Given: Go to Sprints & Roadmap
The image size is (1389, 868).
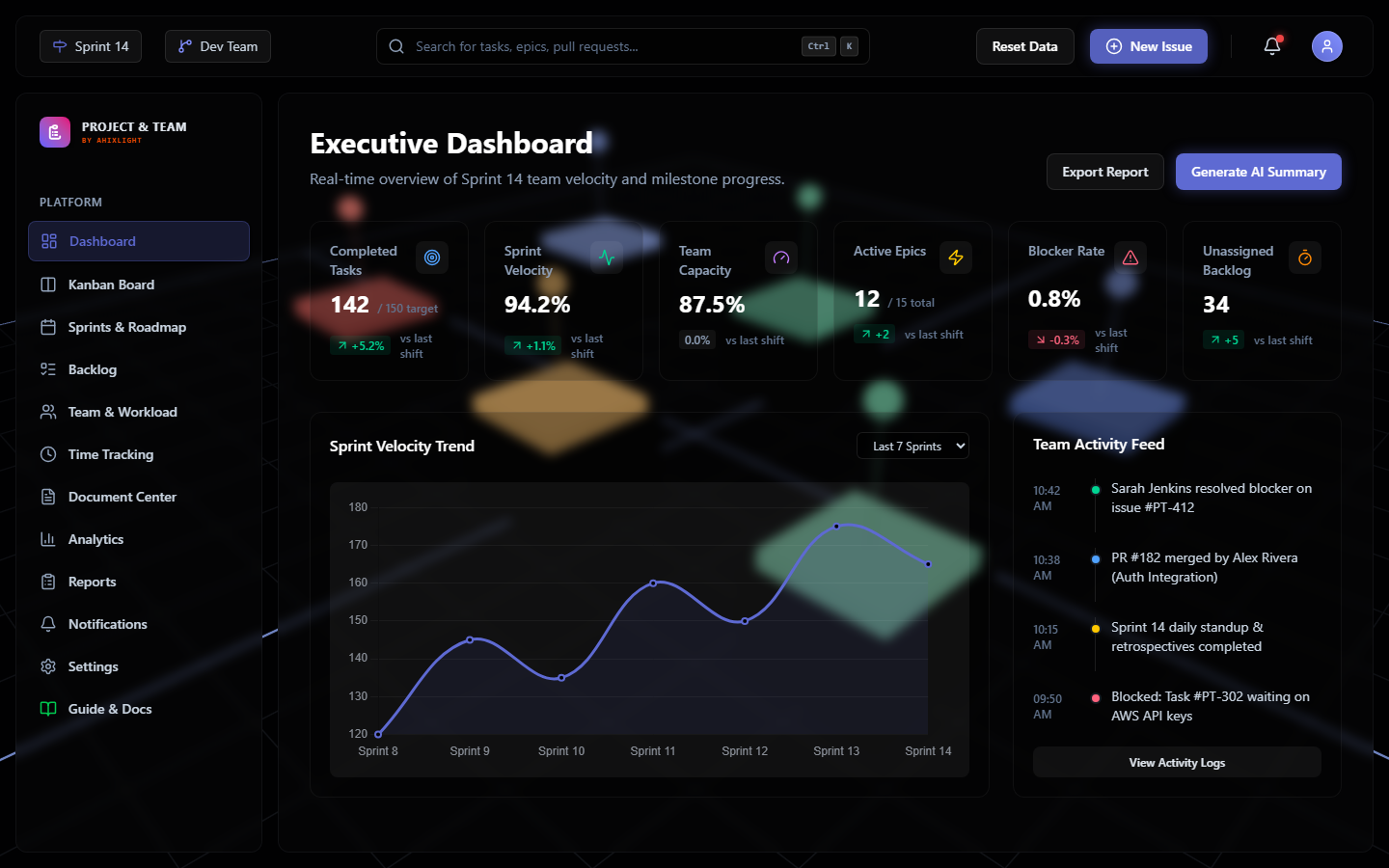Looking at the screenshot, I should (139, 327).
